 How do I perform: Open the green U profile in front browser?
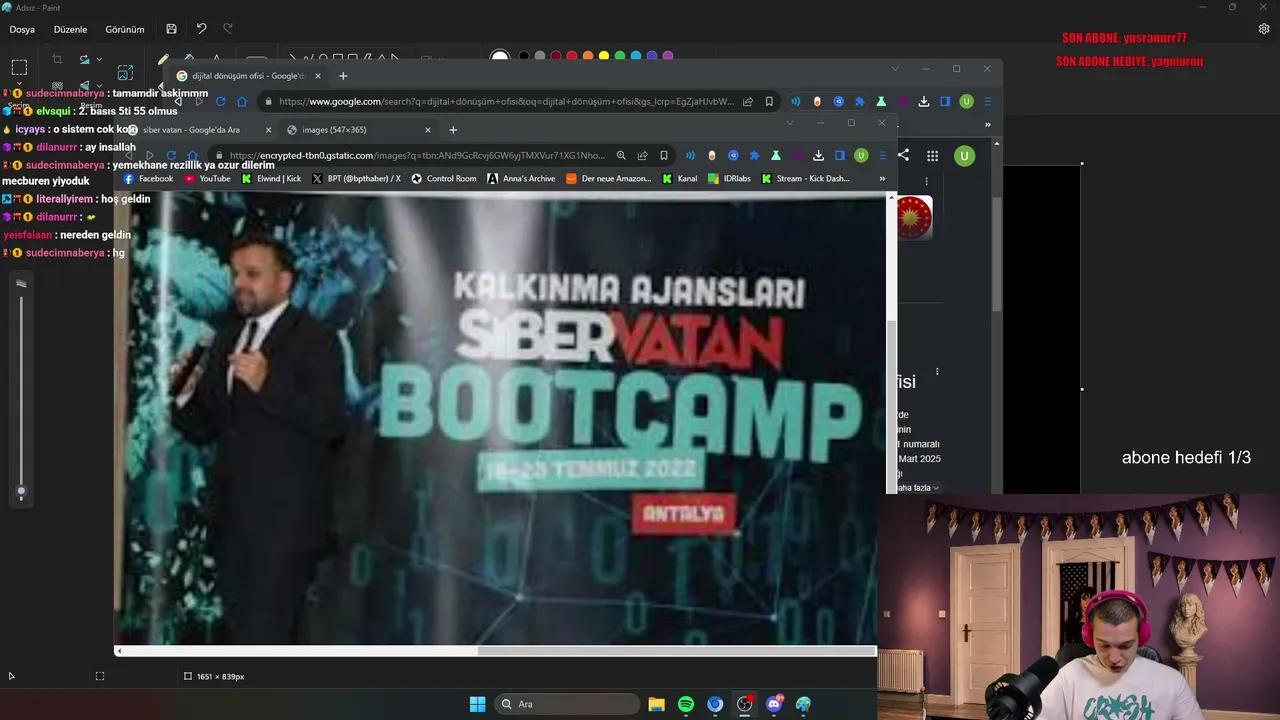[860, 155]
